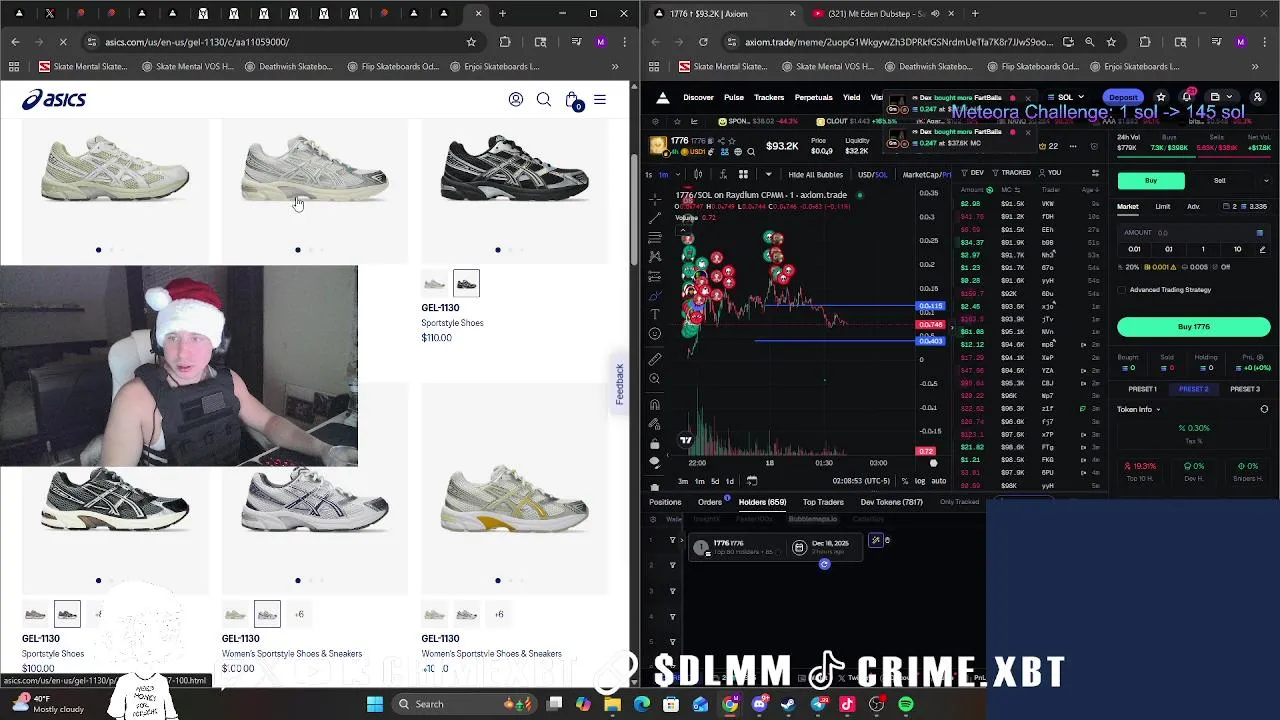Switch to Dev Tokens tab
1280x720 pixels.
[891, 502]
